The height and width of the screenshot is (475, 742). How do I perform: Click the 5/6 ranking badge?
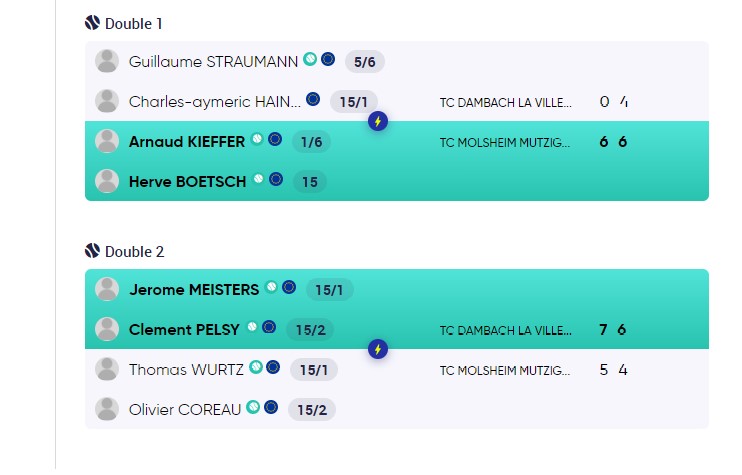coord(364,62)
